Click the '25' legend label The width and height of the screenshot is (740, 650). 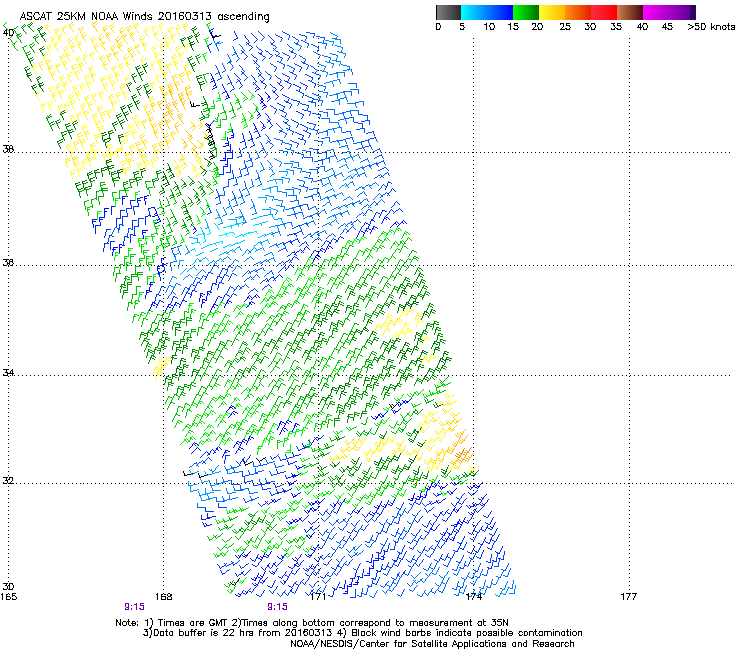[565, 27]
